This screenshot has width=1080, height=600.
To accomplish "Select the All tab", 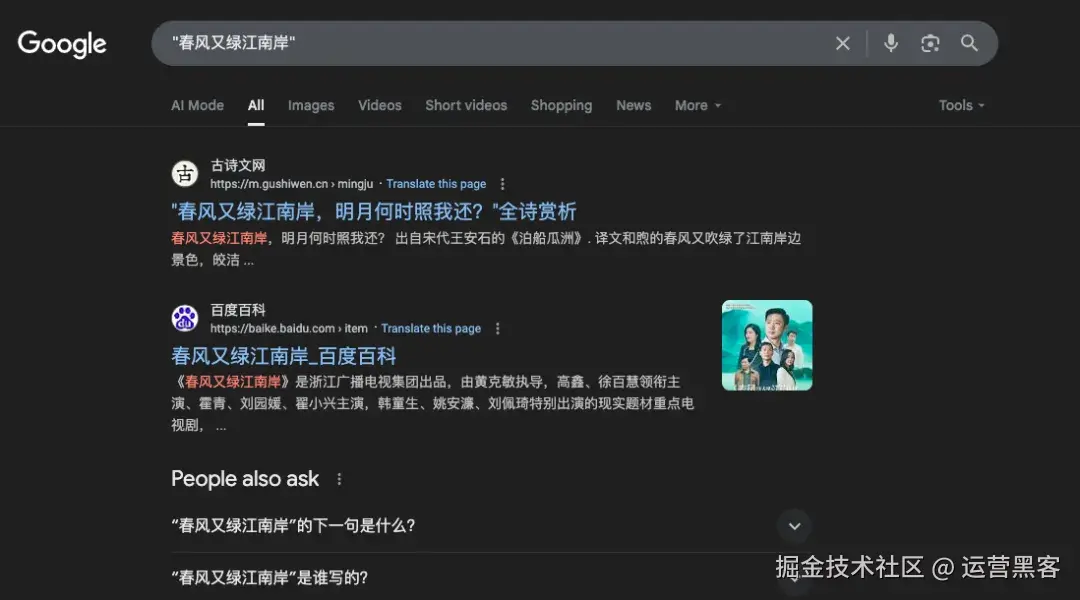I will (256, 105).
